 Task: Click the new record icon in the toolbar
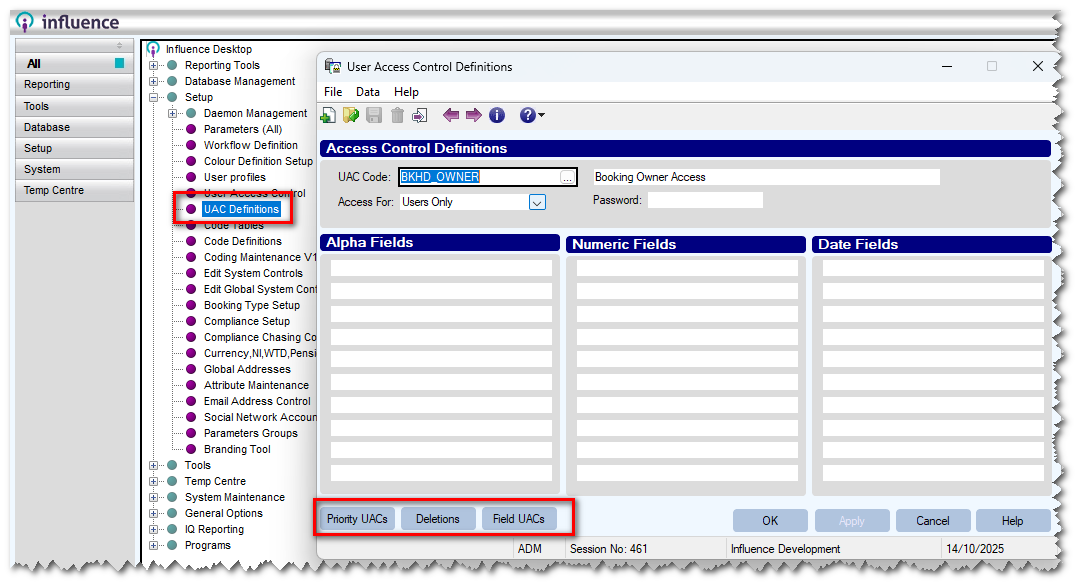coord(328,116)
